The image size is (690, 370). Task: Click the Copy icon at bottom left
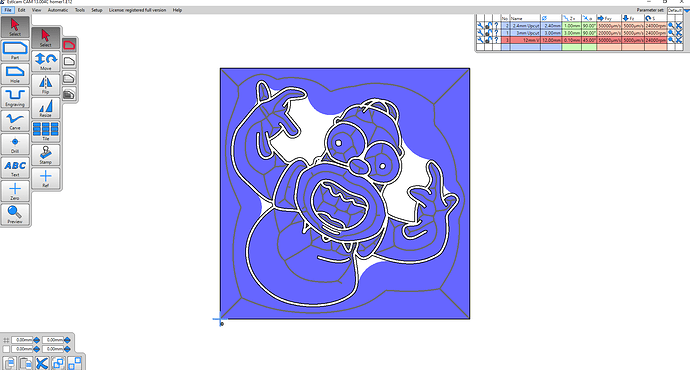(9, 363)
